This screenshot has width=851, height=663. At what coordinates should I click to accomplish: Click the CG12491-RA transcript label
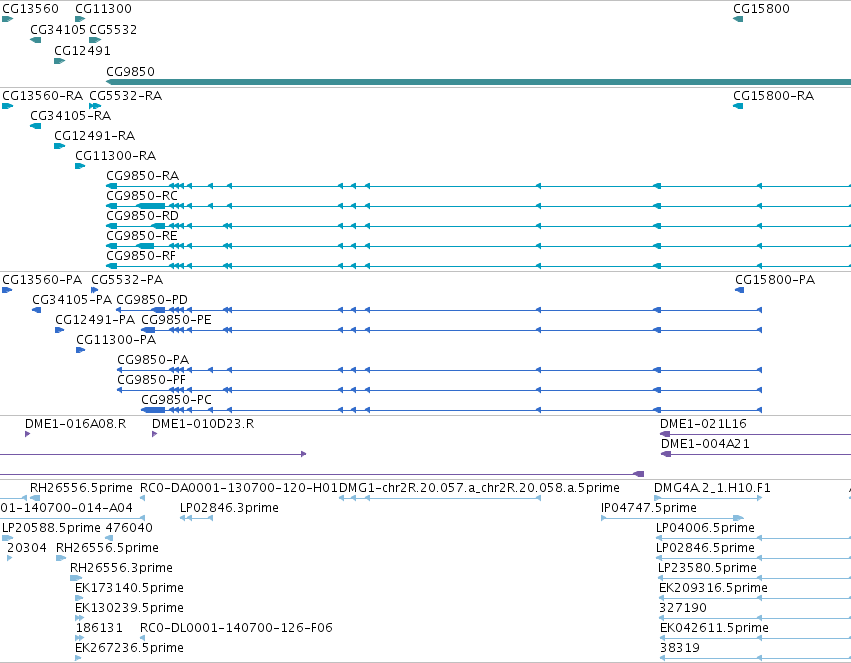pos(94,136)
